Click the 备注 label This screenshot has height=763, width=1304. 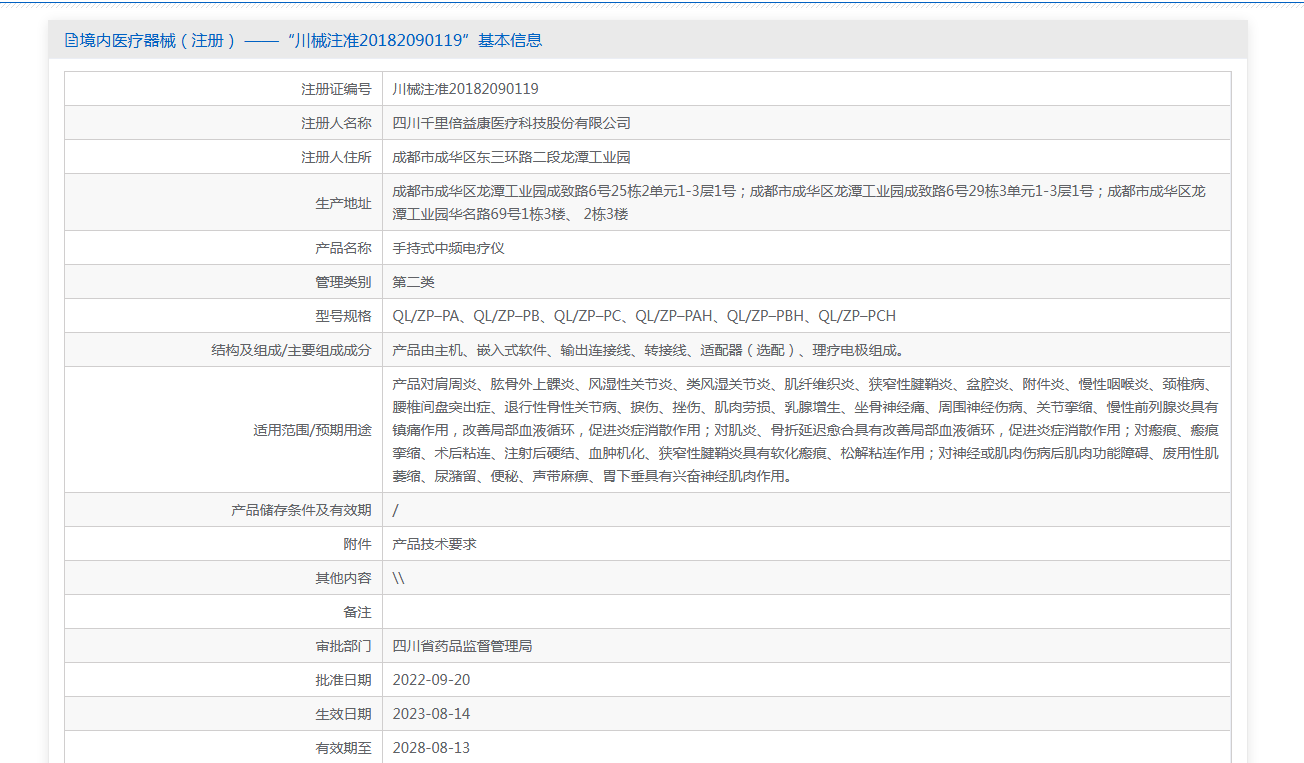pos(357,612)
